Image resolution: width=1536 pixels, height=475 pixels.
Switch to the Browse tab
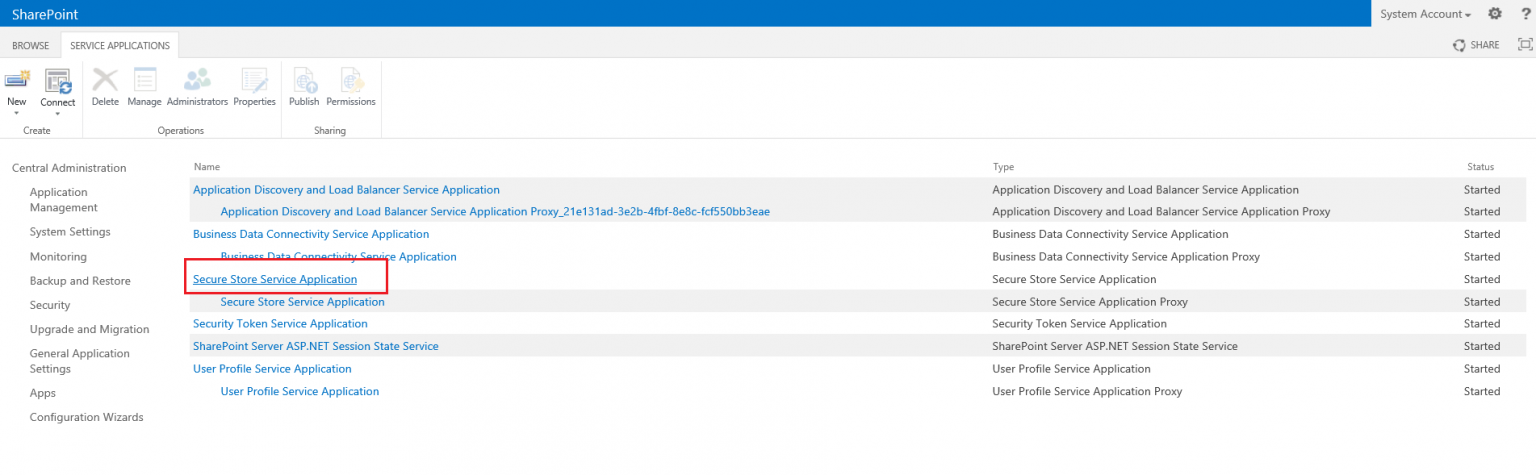coord(30,45)
